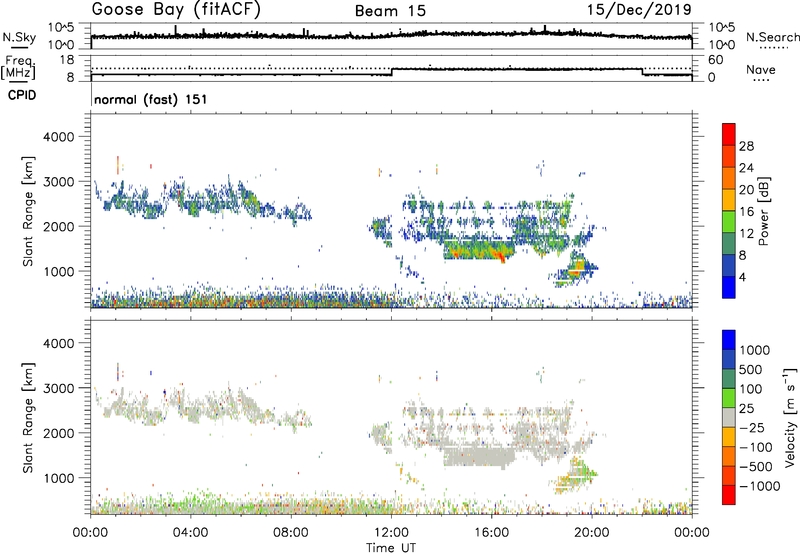Click the "N.Sky" legend label
The height and width of the screenshot is (554, 800).
point(19,37)
